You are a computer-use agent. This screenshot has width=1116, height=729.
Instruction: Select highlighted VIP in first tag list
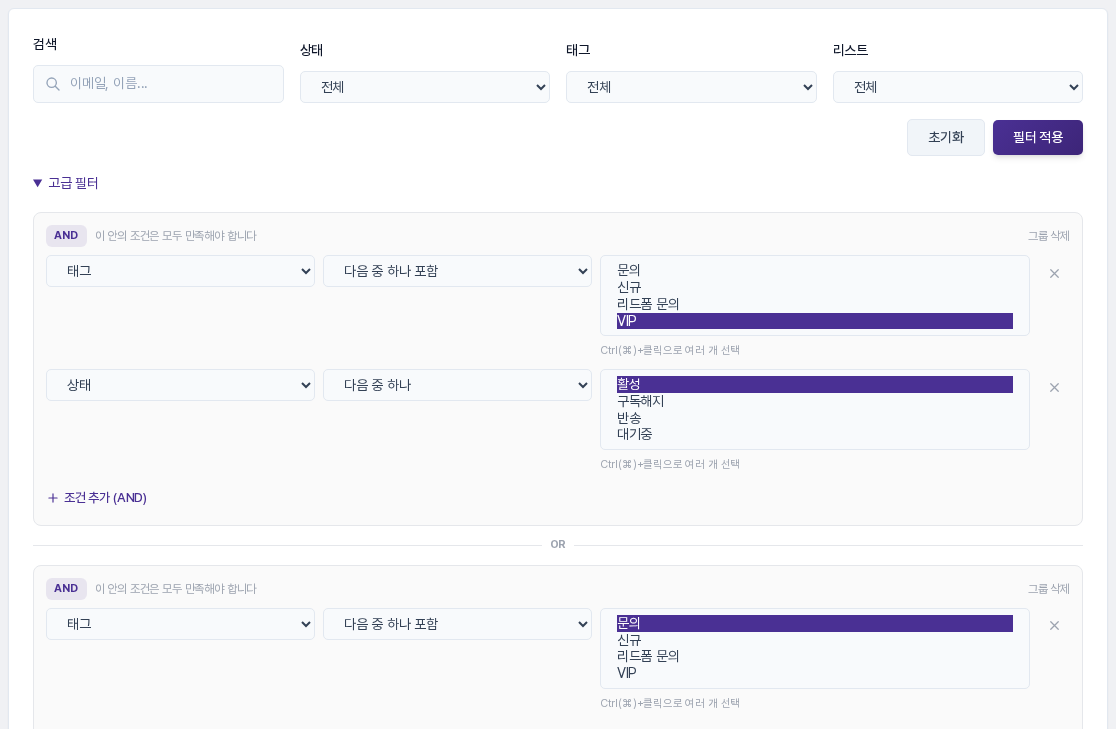click(814, 321)
